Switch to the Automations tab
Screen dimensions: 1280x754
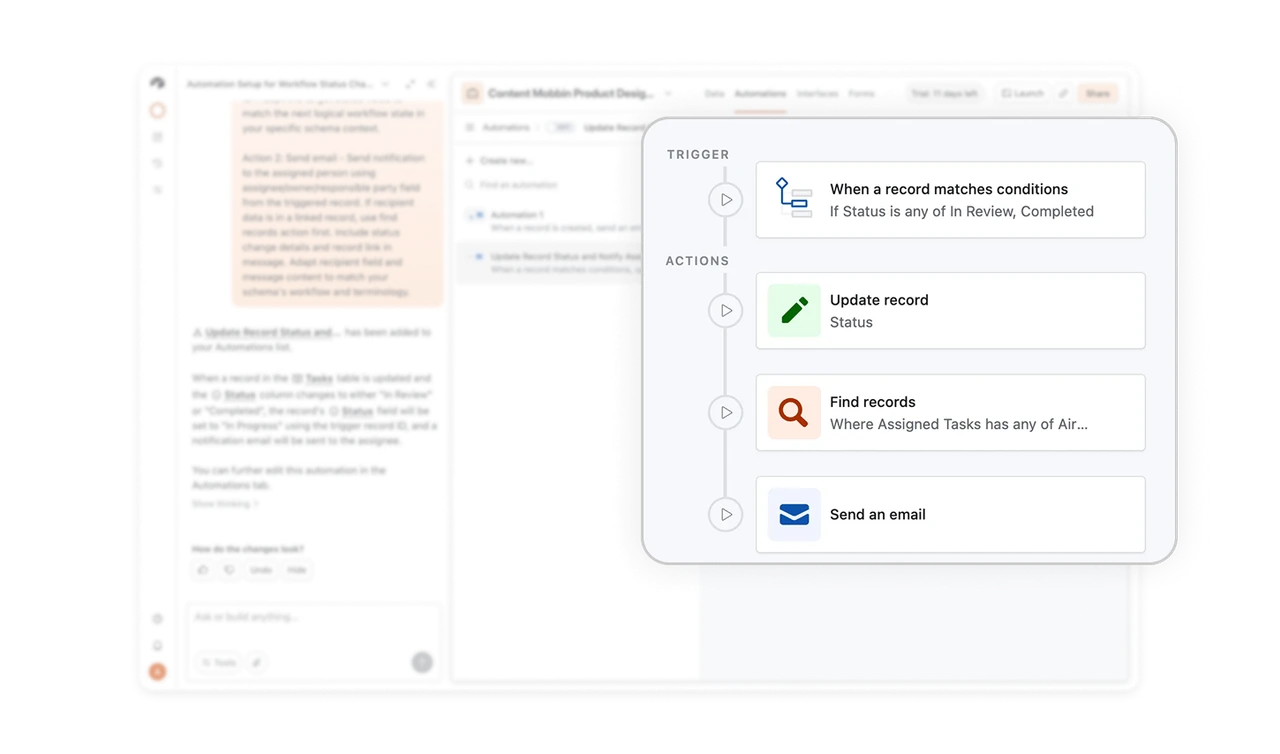pos(760,94)
